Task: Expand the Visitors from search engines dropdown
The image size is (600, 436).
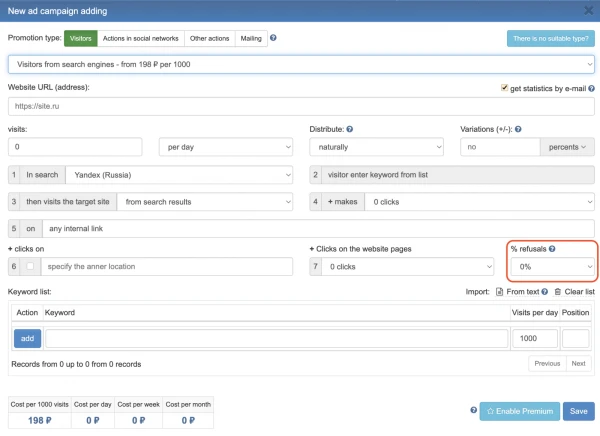Action: pos(301,64)
